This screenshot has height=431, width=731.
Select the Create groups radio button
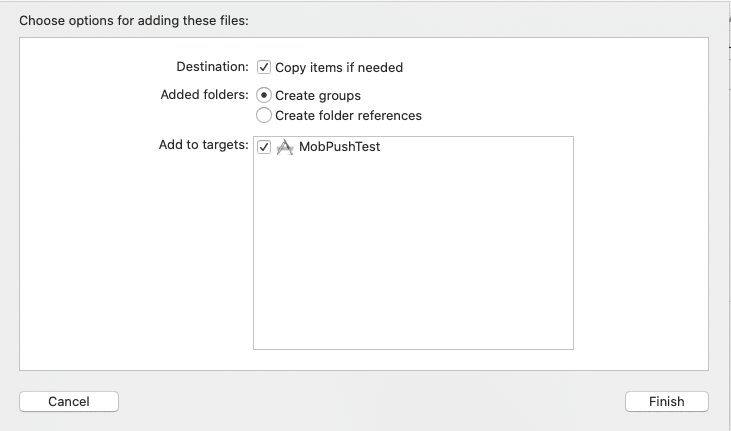pyautogui.click(x=264, y=95)
